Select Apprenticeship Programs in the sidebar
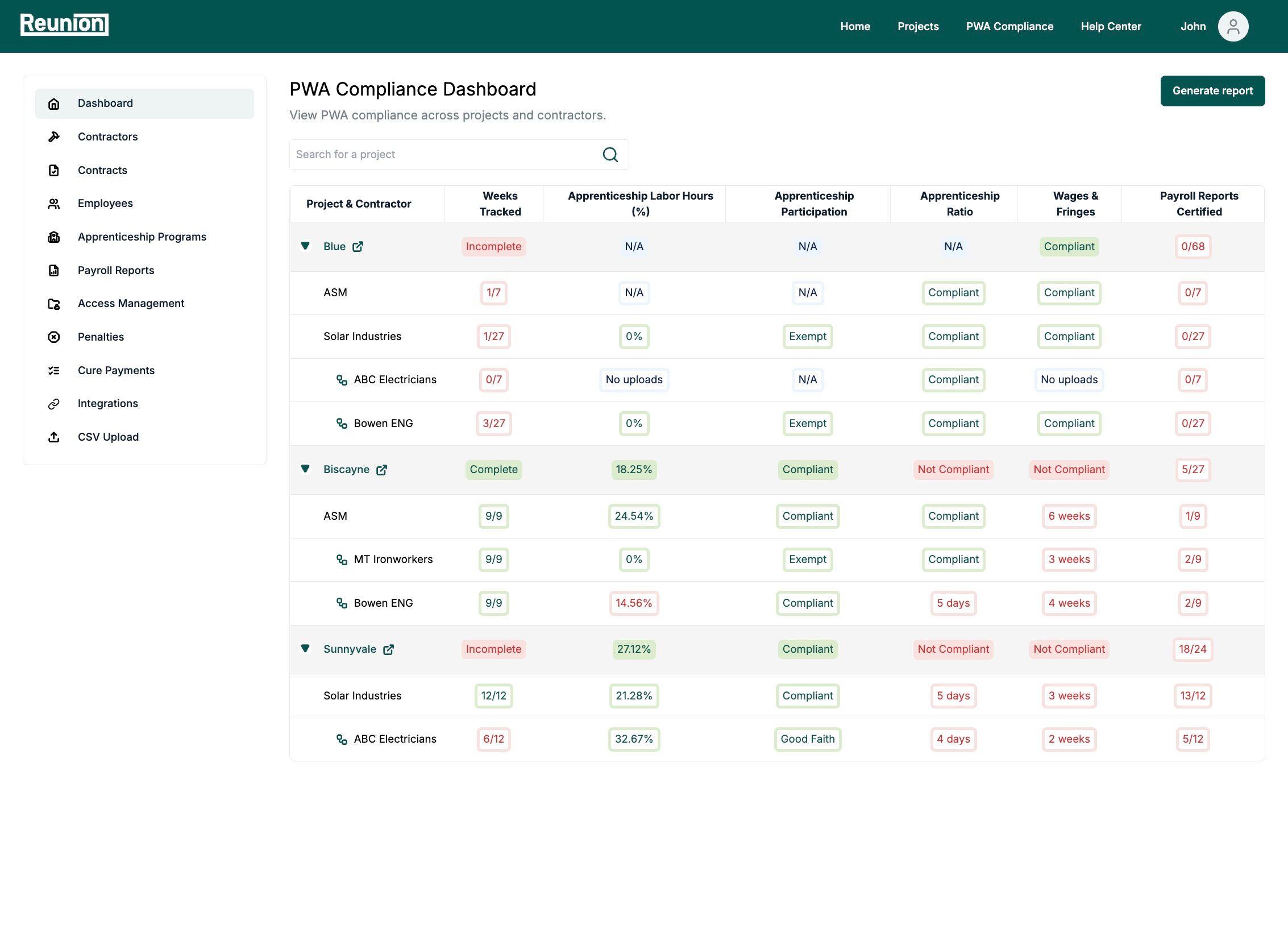Screen dimensions: 1288x936 coord(142,237)
